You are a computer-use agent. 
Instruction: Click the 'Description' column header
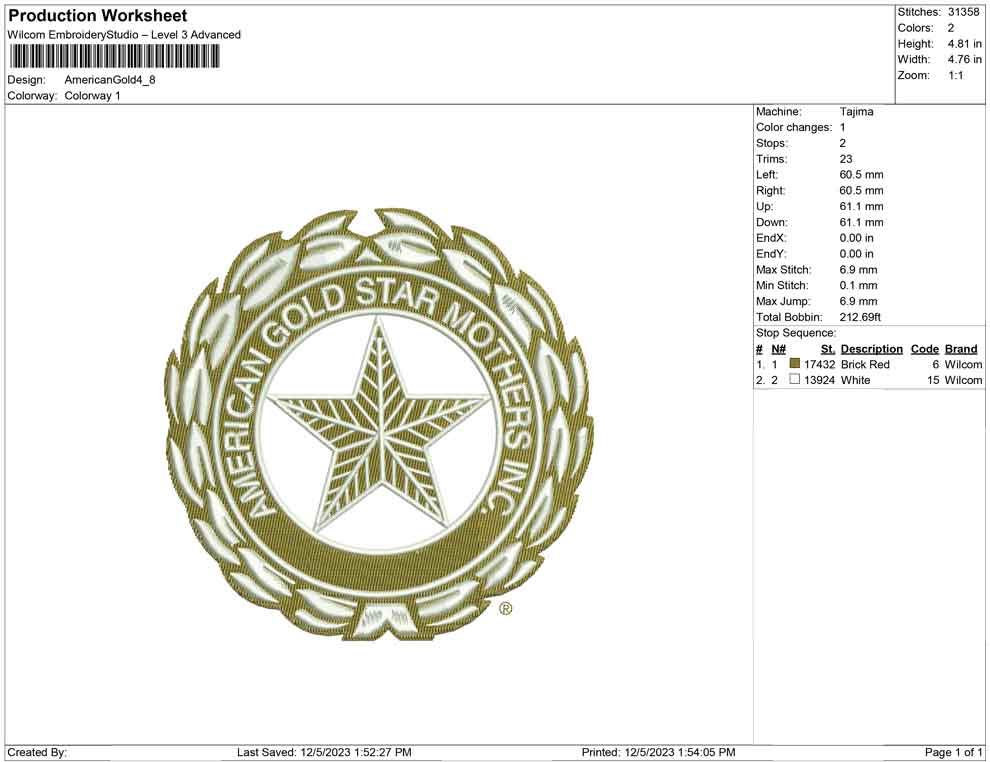(x=872, y=348)
